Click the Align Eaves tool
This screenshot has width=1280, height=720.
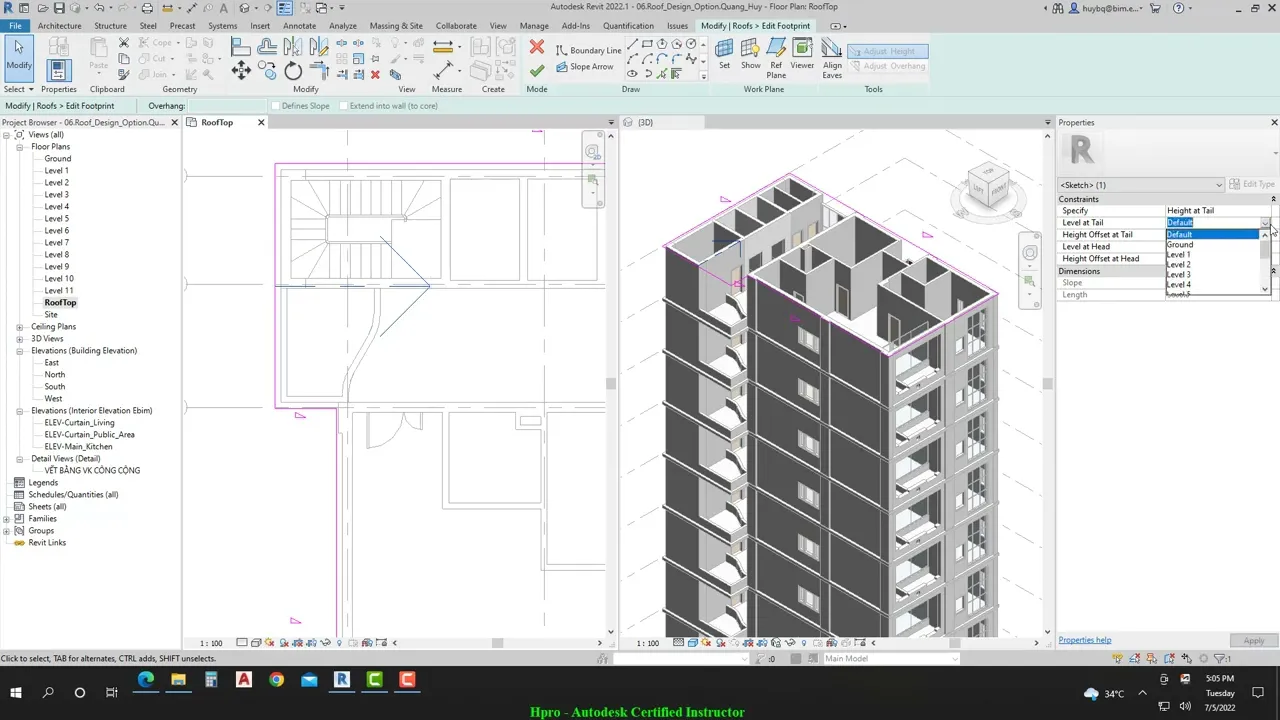pos(832,58)
